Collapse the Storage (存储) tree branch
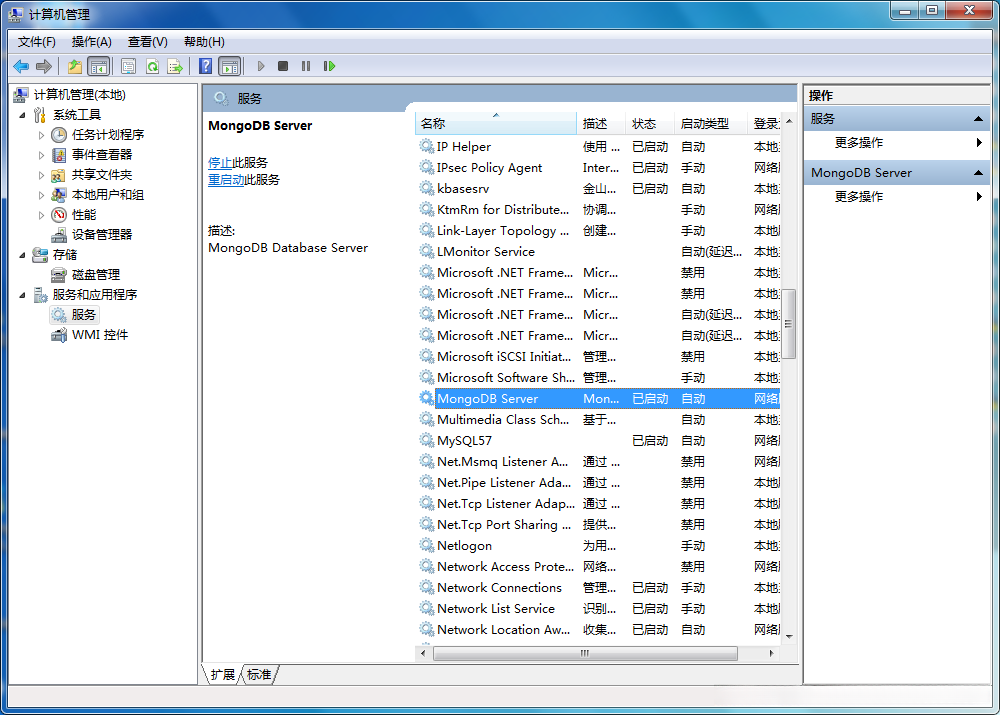 (23, 254)
